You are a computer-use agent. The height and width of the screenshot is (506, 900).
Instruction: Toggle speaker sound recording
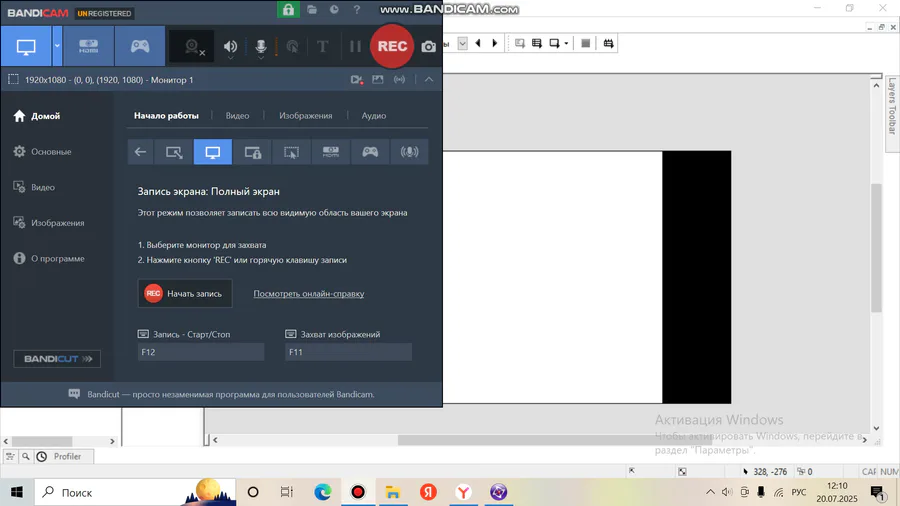(x=230, y=47)
